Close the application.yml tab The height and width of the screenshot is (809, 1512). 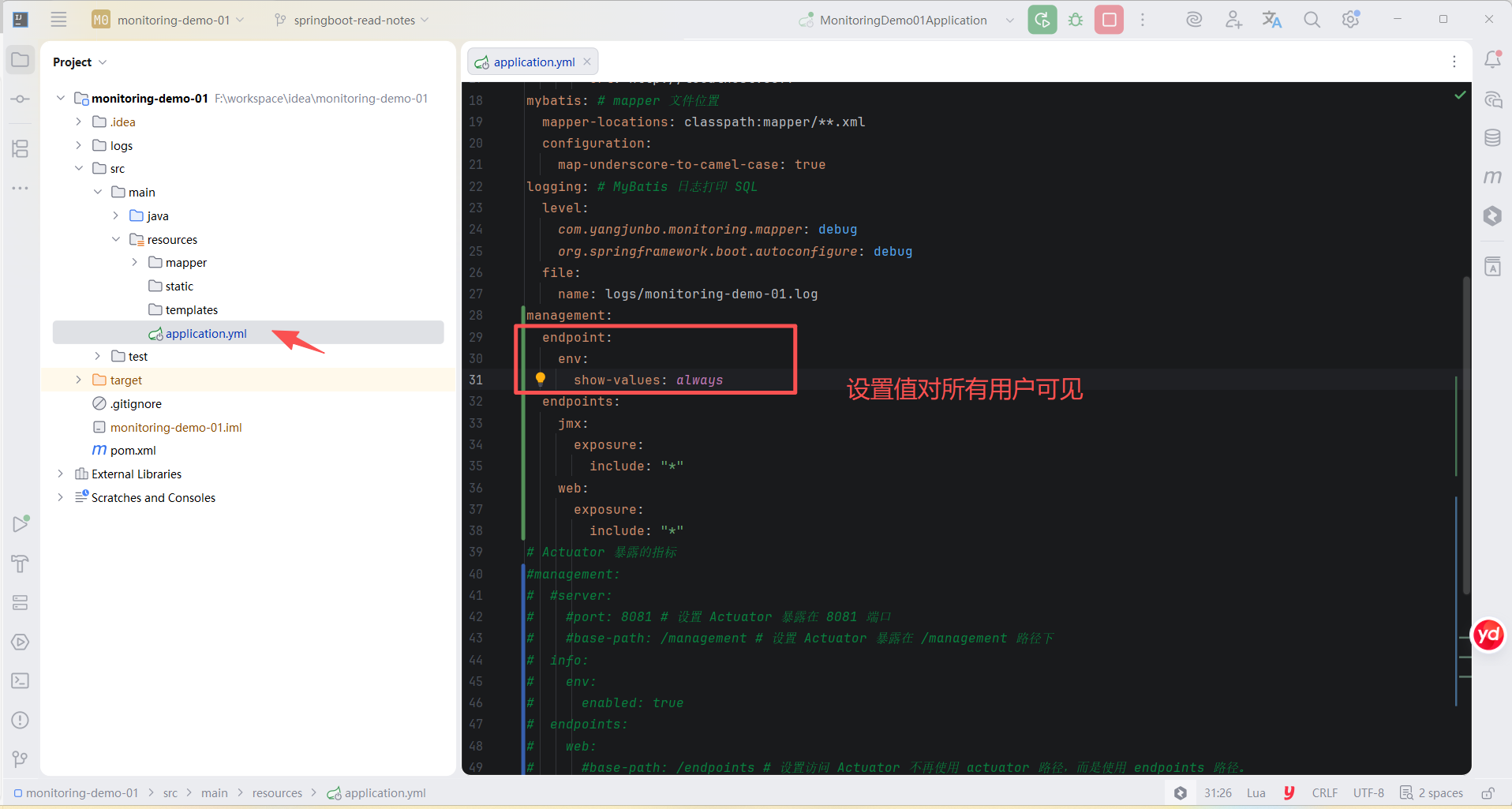[x=587, y=62]
